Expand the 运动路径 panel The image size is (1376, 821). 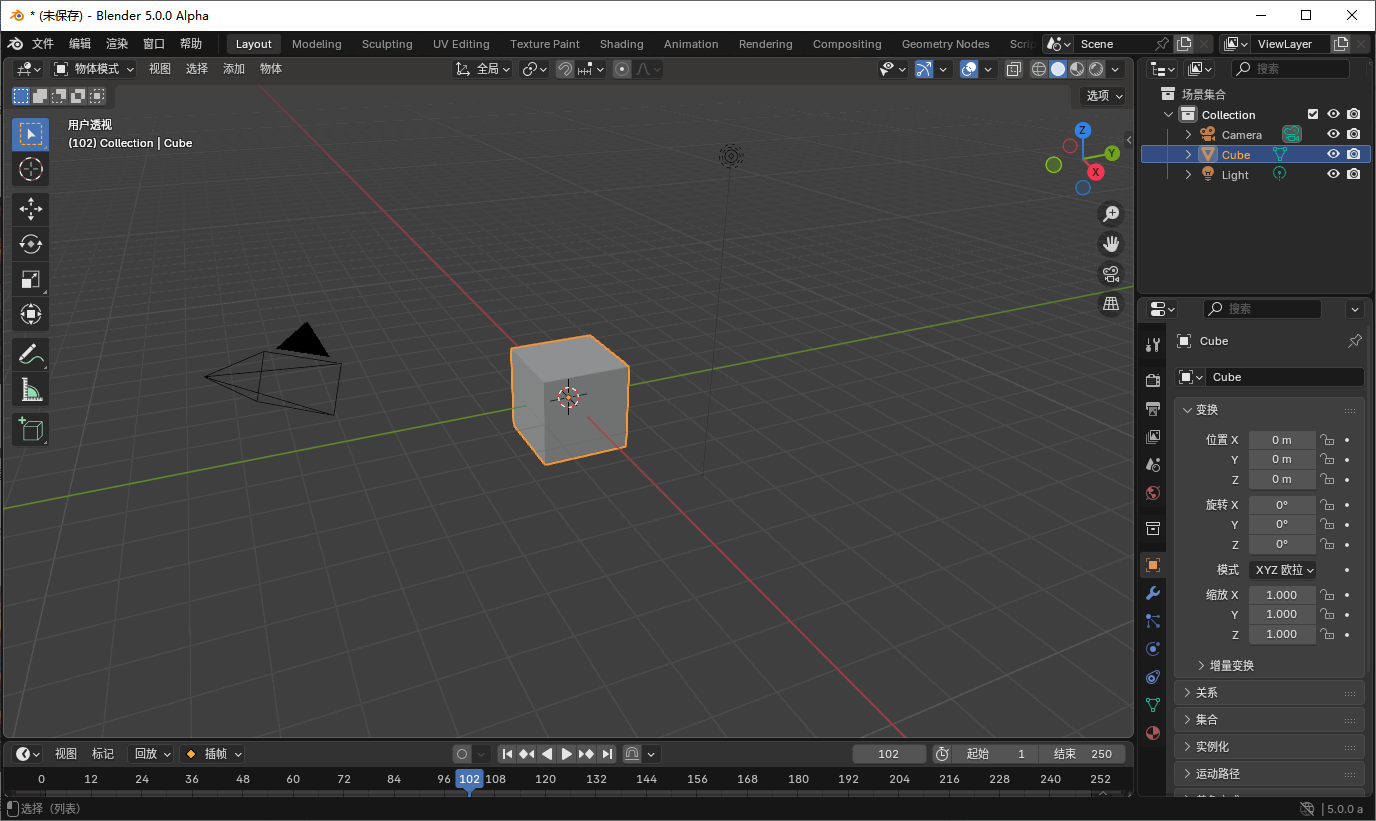tap(1269, 773)
